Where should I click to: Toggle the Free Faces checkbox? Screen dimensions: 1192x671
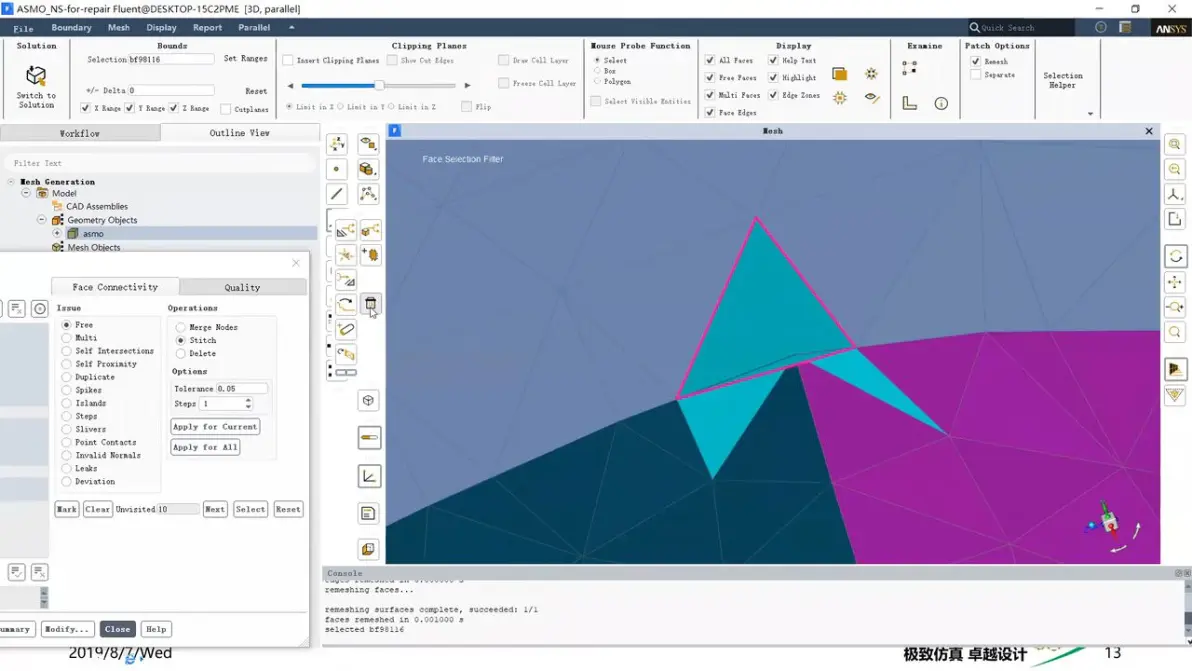pyautogui.click(x=710, y=78)
